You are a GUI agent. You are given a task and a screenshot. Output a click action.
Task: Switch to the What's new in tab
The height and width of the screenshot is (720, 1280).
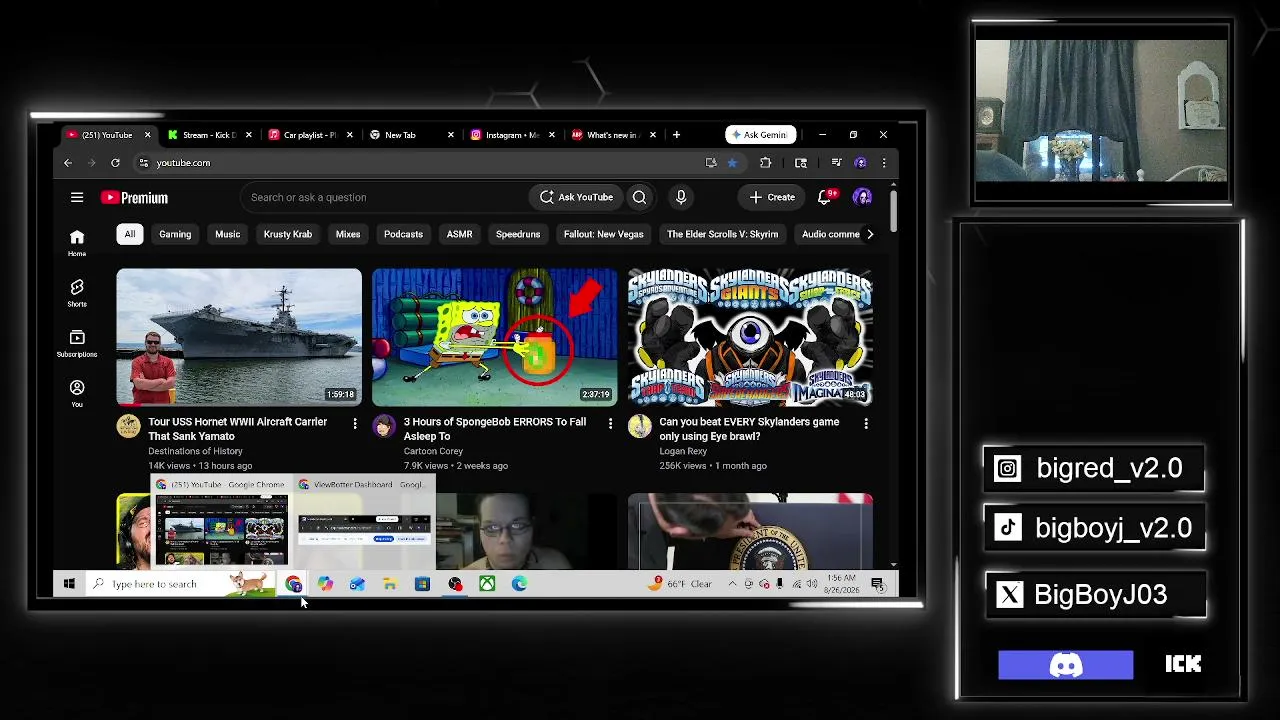tap(612, 135)
